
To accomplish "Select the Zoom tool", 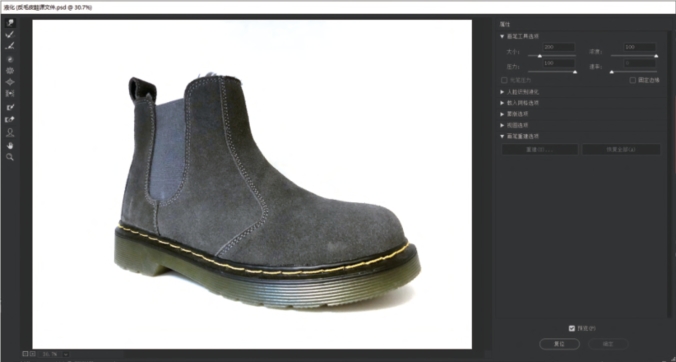I will coord(10,157).
